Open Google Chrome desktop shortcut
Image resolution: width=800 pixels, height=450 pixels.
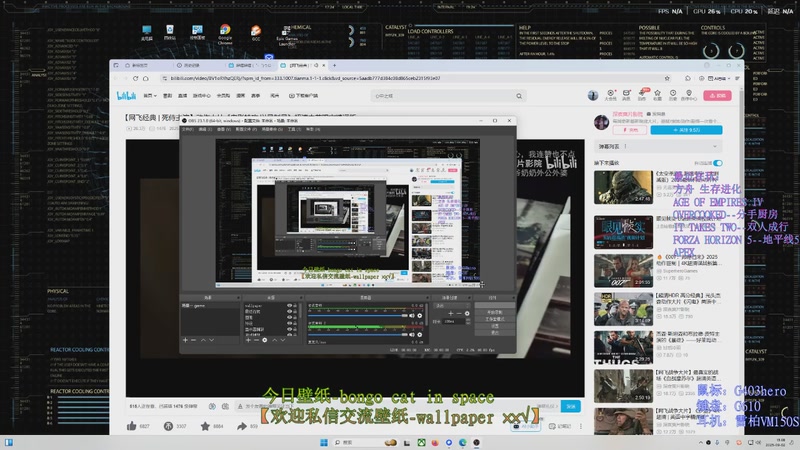tap(225, 34)
